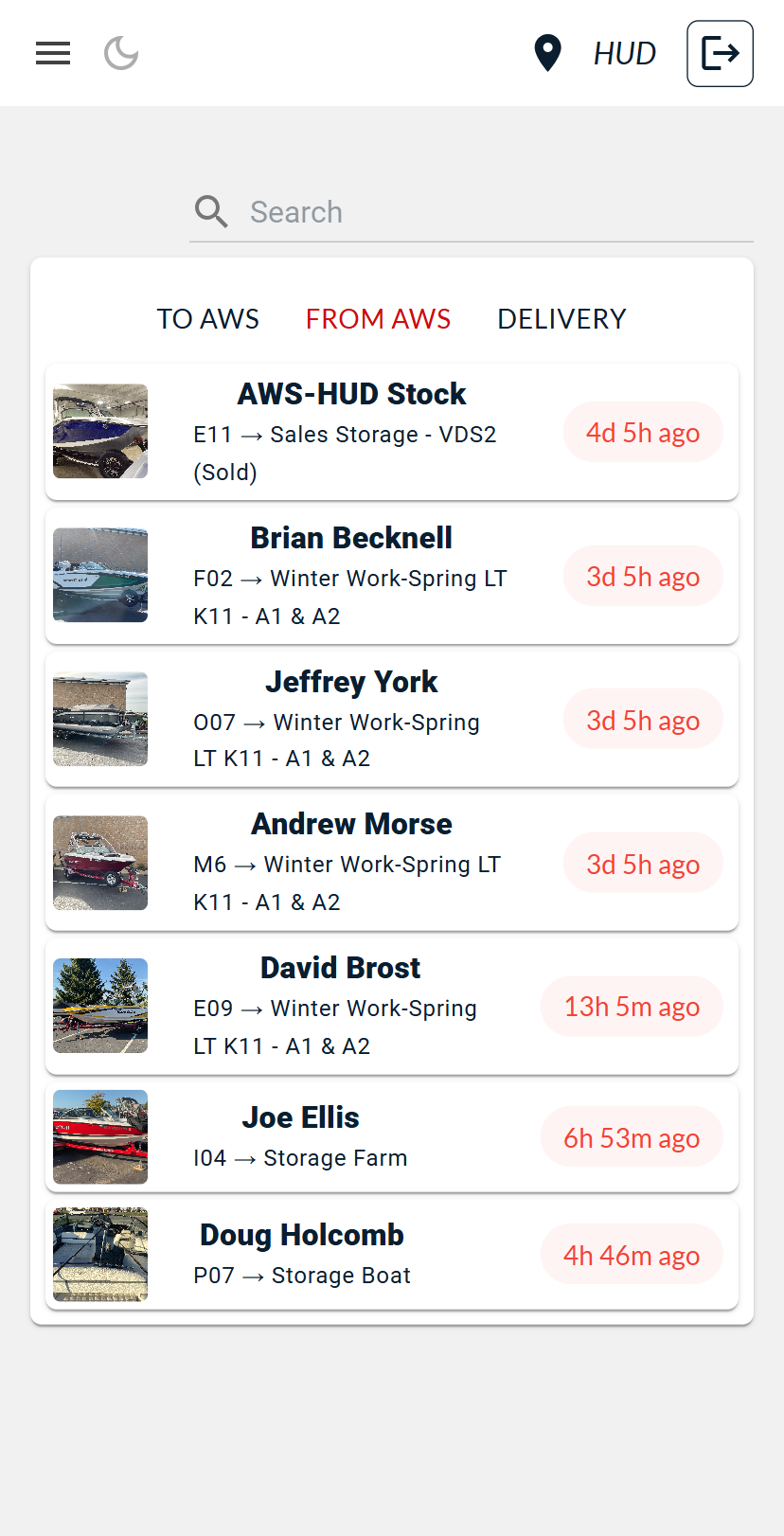Switch to the TO AWS tab
Image resolution: width=784 pixels, height=1536 pixels.
(207, 319)
